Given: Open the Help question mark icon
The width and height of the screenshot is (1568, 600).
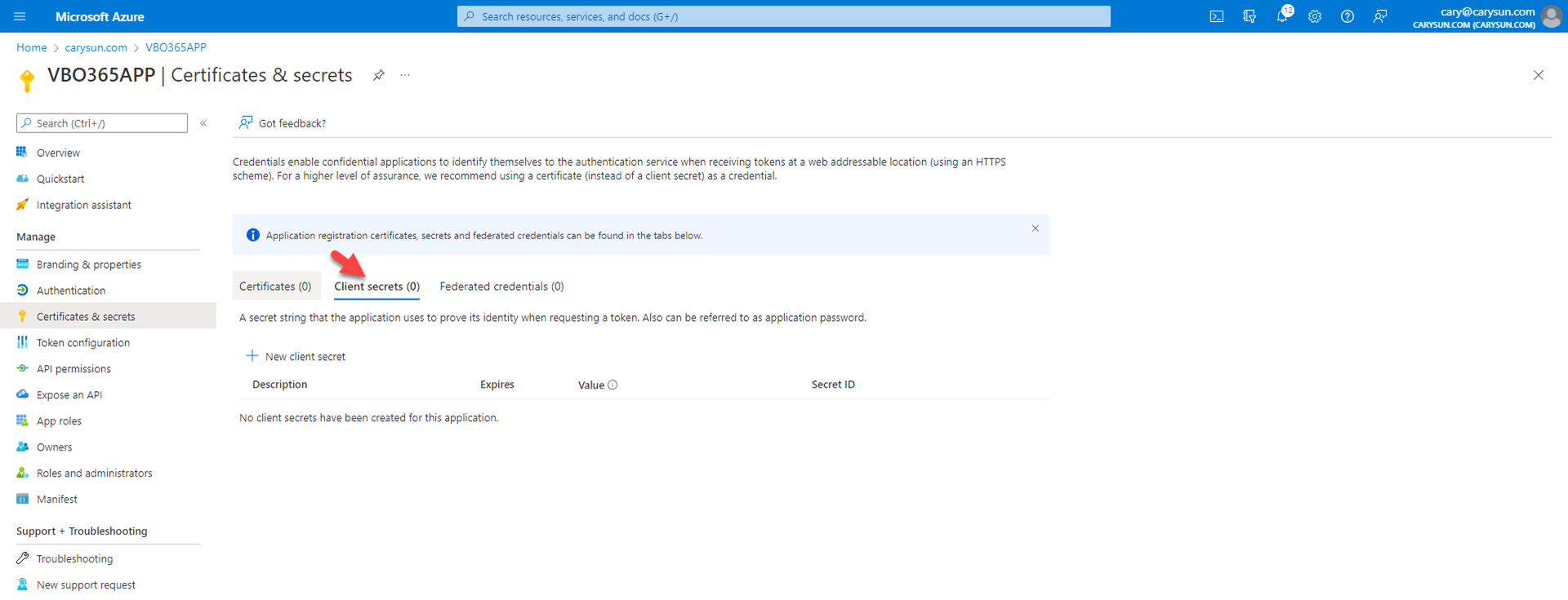Looking at the screenshot, I should [x=1347, y=16].
